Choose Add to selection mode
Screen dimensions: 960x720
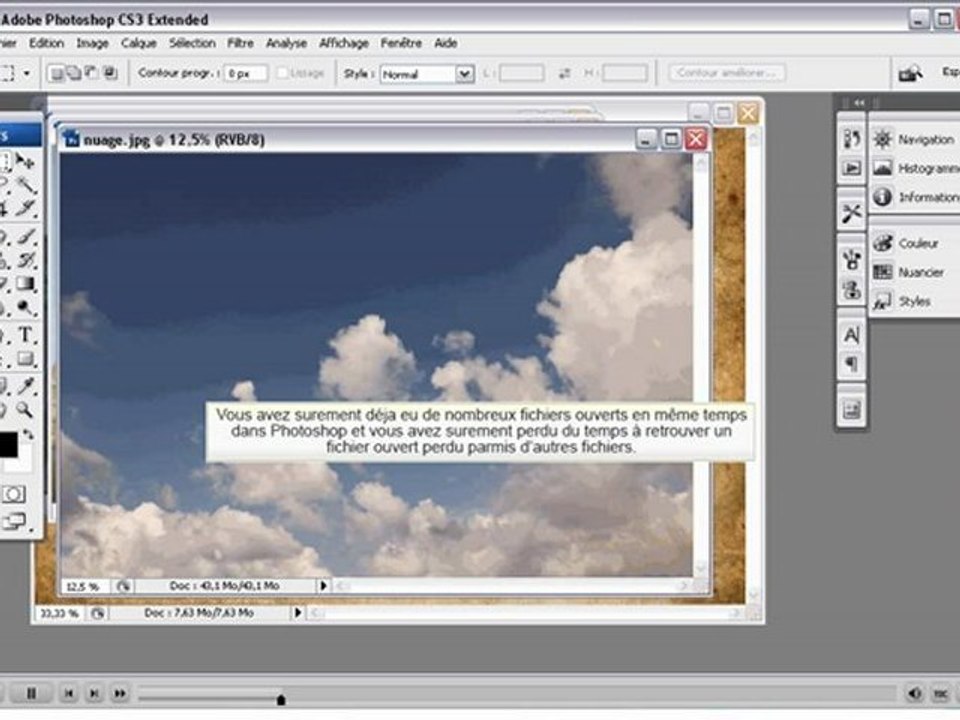74,73
